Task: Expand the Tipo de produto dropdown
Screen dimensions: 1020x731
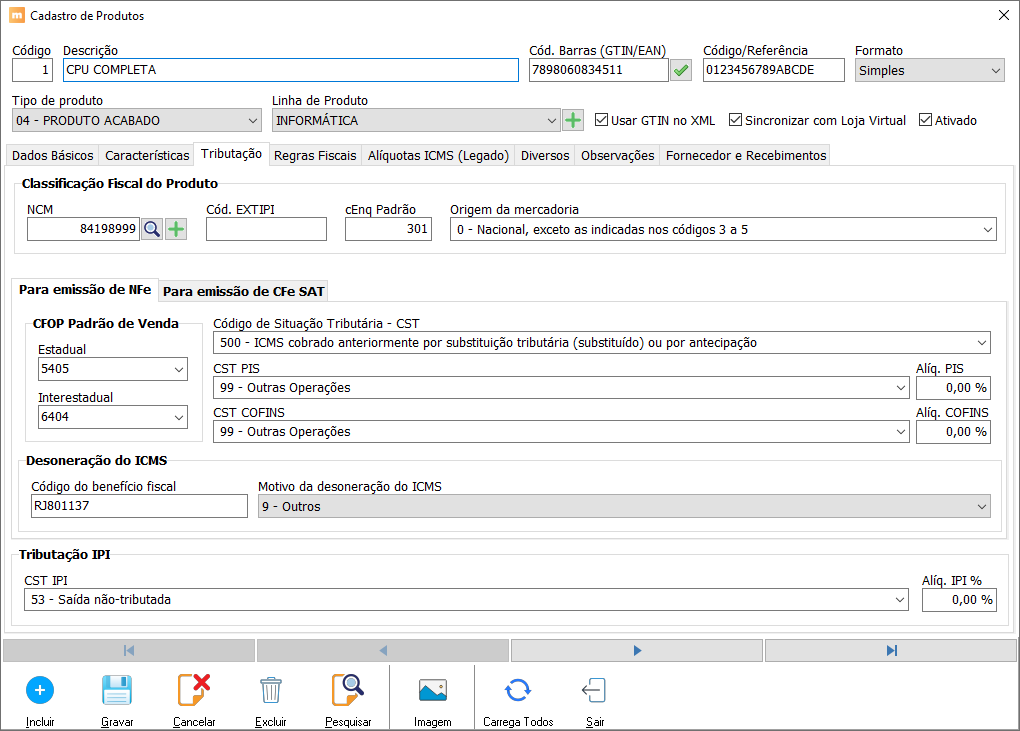Action: click(252, 121)
